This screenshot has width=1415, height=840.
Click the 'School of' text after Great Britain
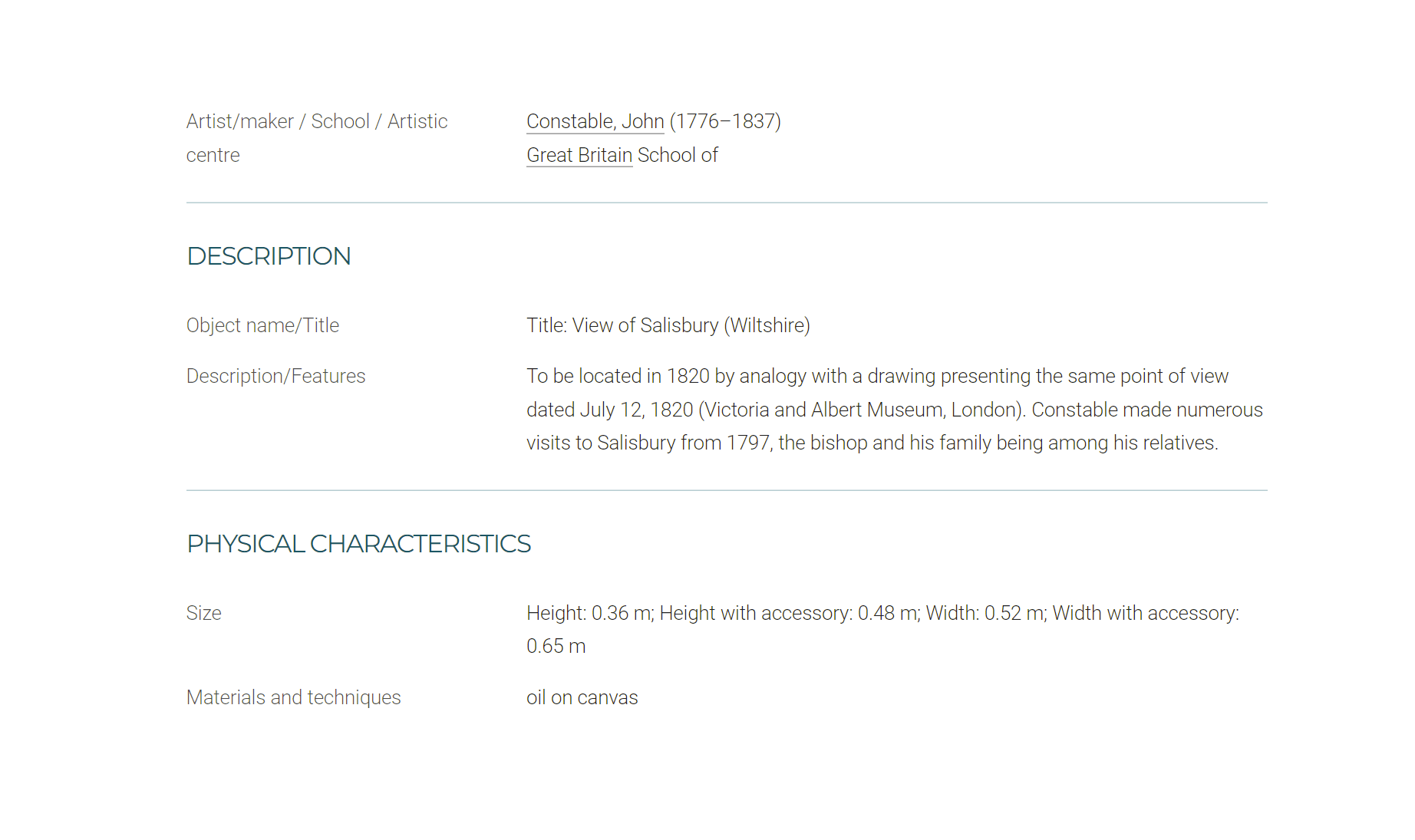click(678, 155)
